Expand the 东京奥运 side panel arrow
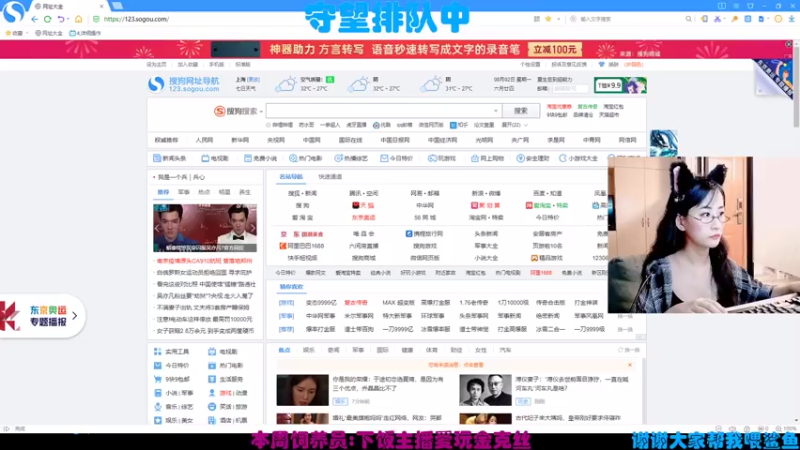 point(74,316)
